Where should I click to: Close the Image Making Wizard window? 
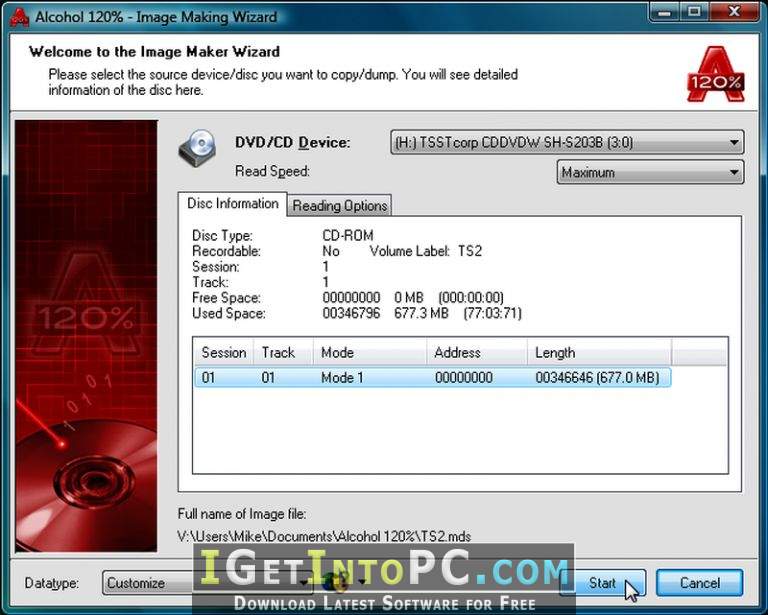pos(733,12)
